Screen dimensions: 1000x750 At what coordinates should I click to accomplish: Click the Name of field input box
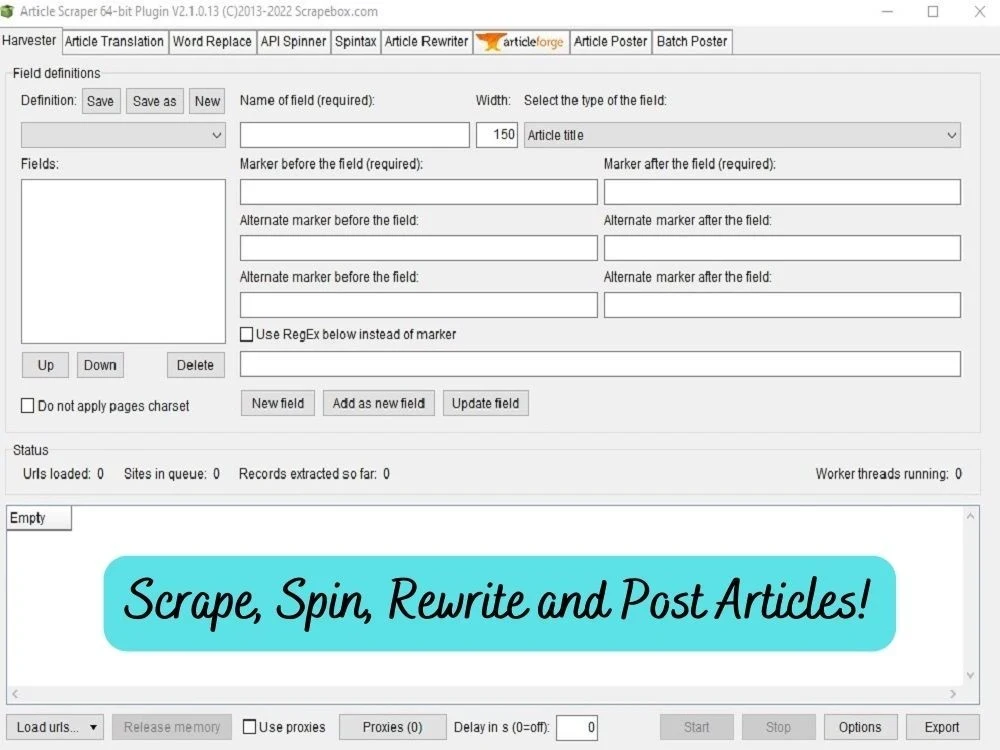(354, 134)
